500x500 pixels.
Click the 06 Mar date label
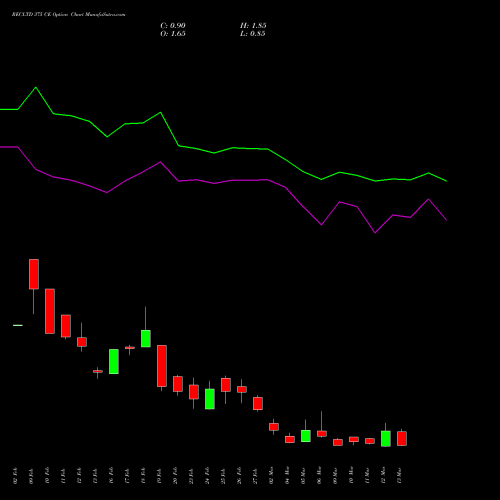[x=320, y=475]
